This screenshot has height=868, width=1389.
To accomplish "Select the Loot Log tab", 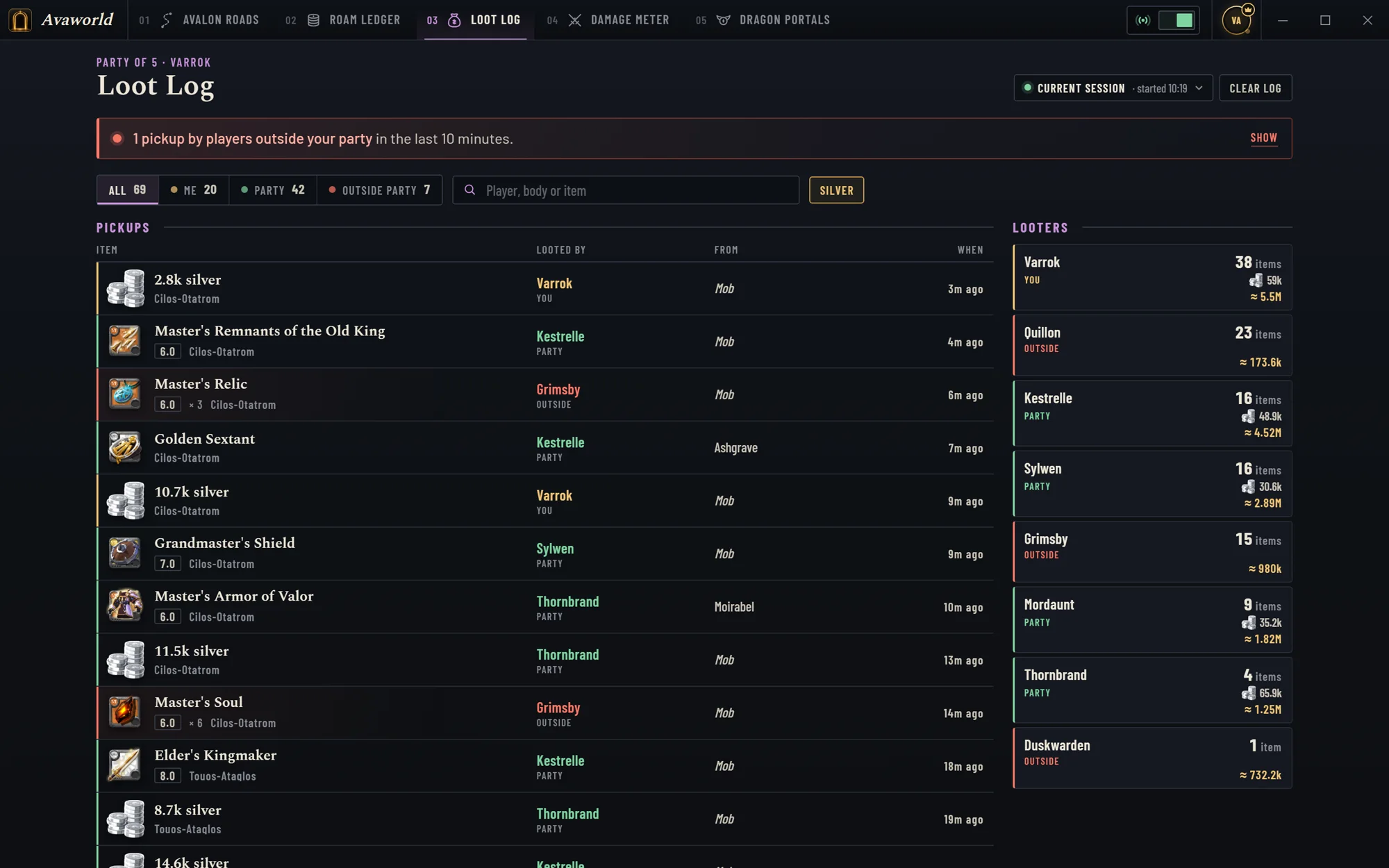I will click(x=475, y=20).
